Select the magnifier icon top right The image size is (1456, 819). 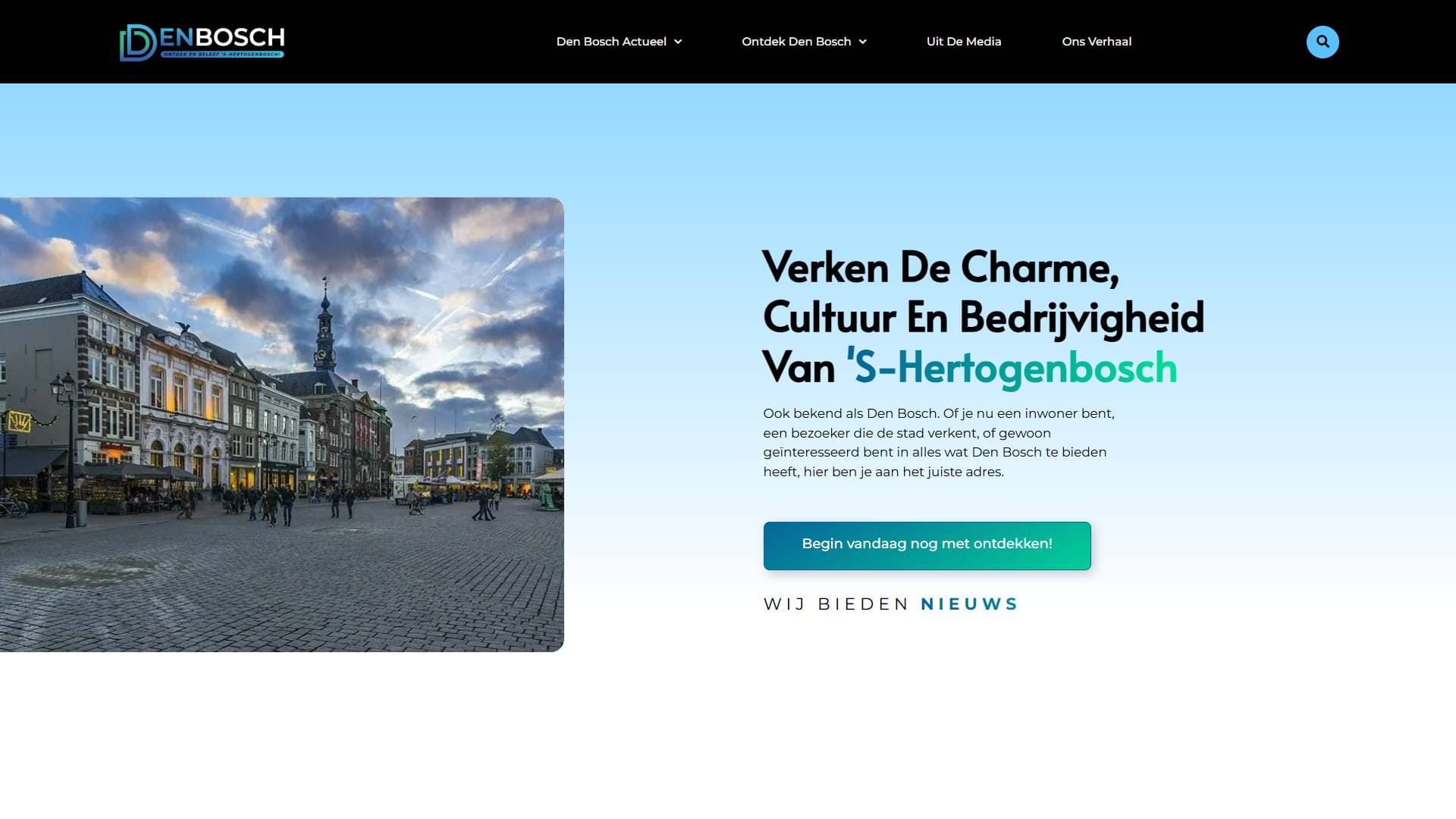tap(1323, 42)
